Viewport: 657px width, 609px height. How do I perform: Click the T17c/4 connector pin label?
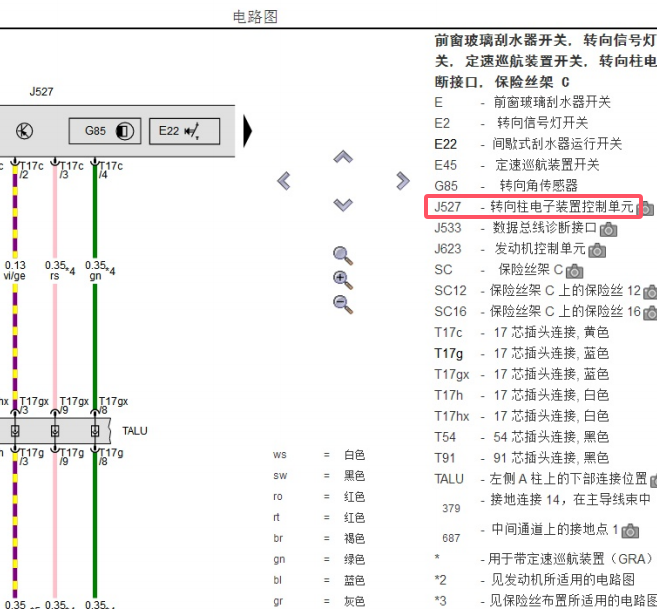[x=111, y=170]
